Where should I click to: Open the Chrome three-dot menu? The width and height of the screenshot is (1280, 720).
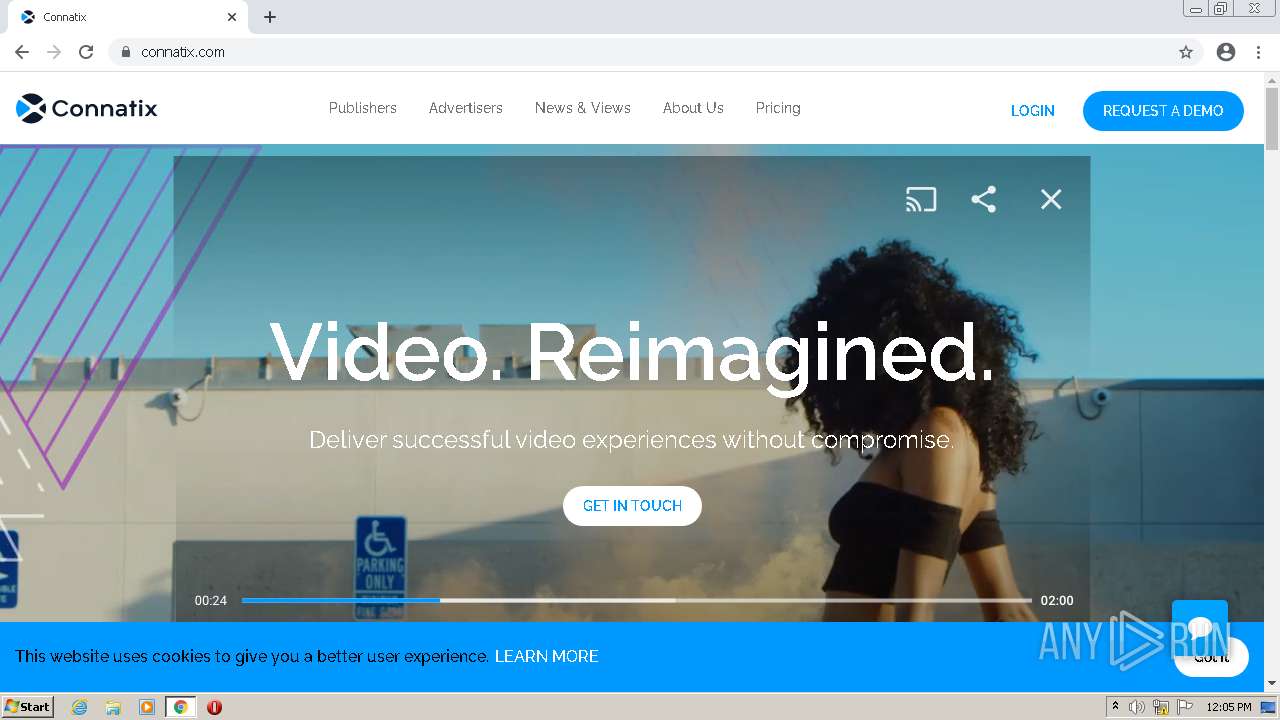click(x=1258, y=52)
